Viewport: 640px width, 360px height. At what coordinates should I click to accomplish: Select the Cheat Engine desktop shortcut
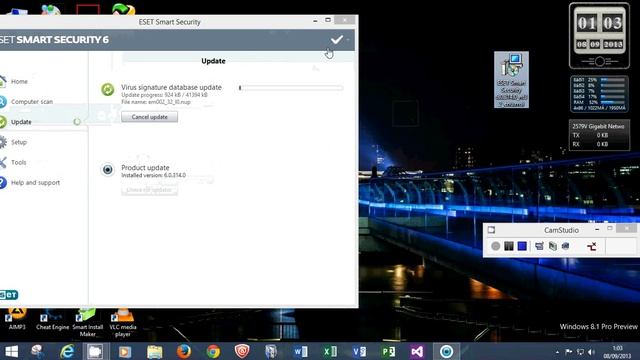tap(52, 320)
